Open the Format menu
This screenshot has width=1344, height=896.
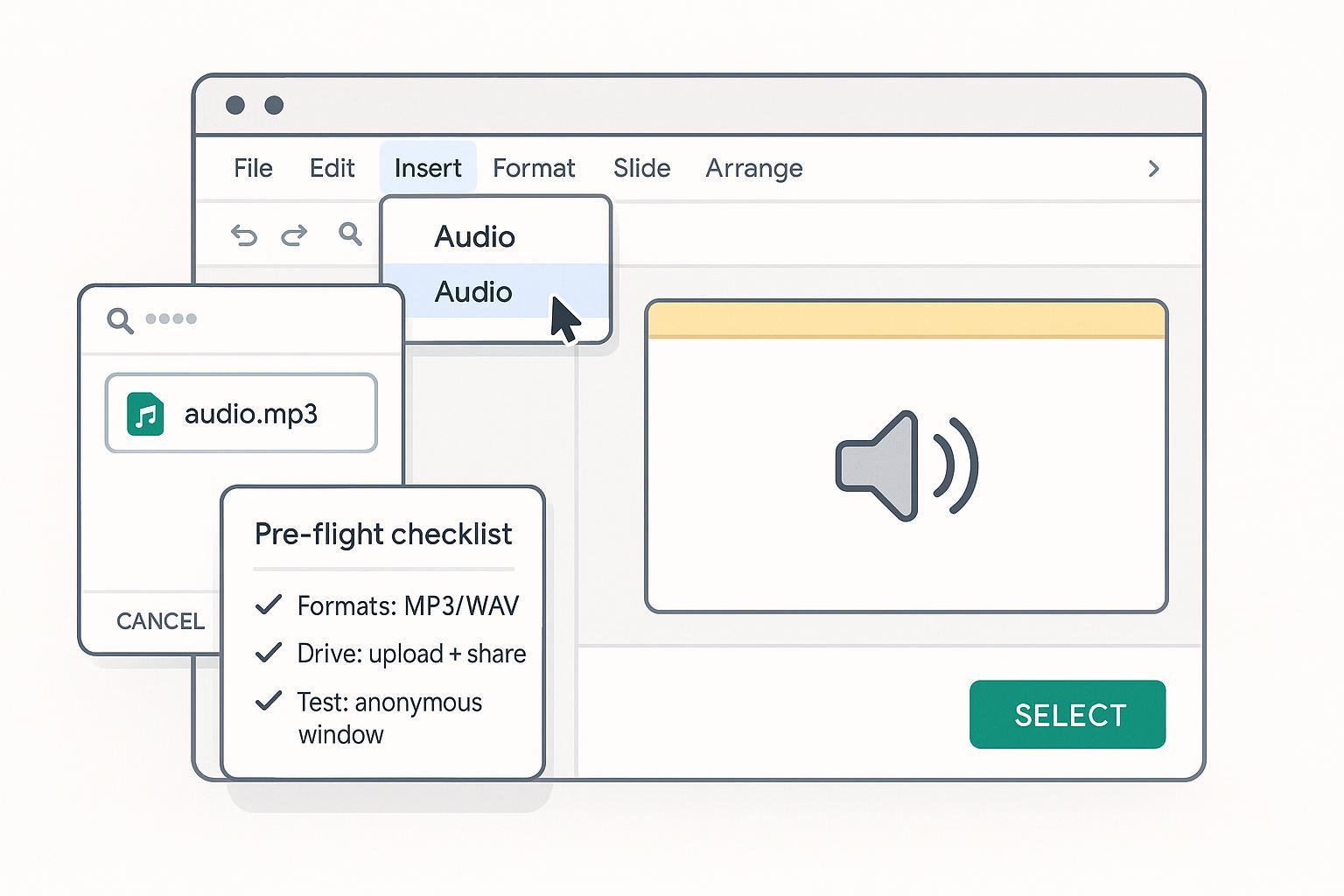tap(534, 168)
